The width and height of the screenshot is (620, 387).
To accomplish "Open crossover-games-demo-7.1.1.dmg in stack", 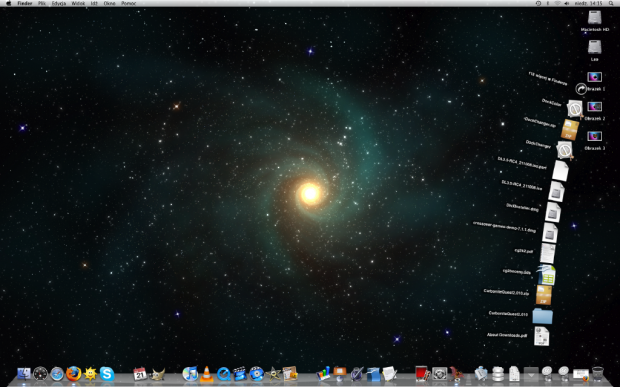I will pyautogui.click(x=550, y=233).
